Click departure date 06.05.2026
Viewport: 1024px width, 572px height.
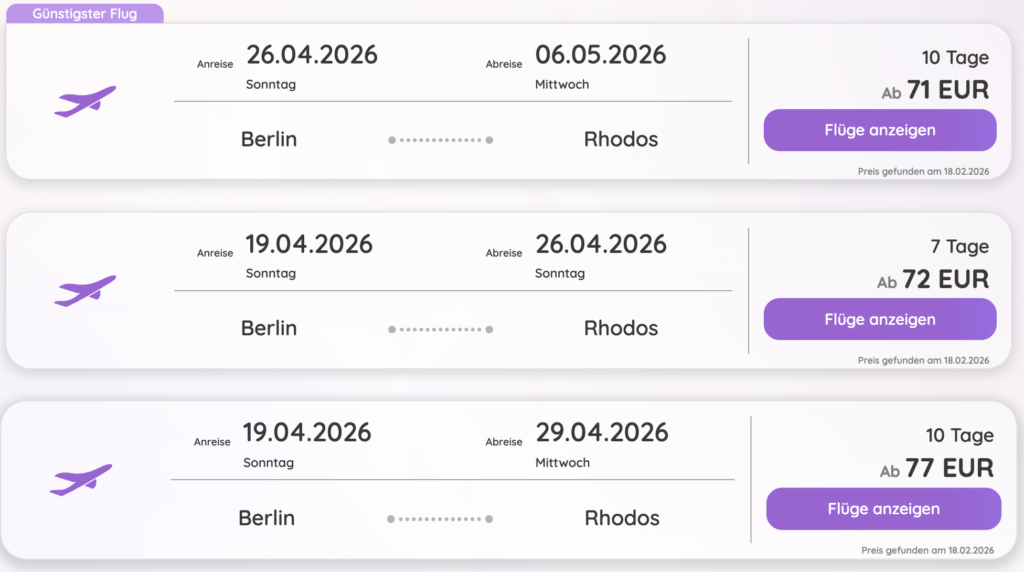pos(601,54)
